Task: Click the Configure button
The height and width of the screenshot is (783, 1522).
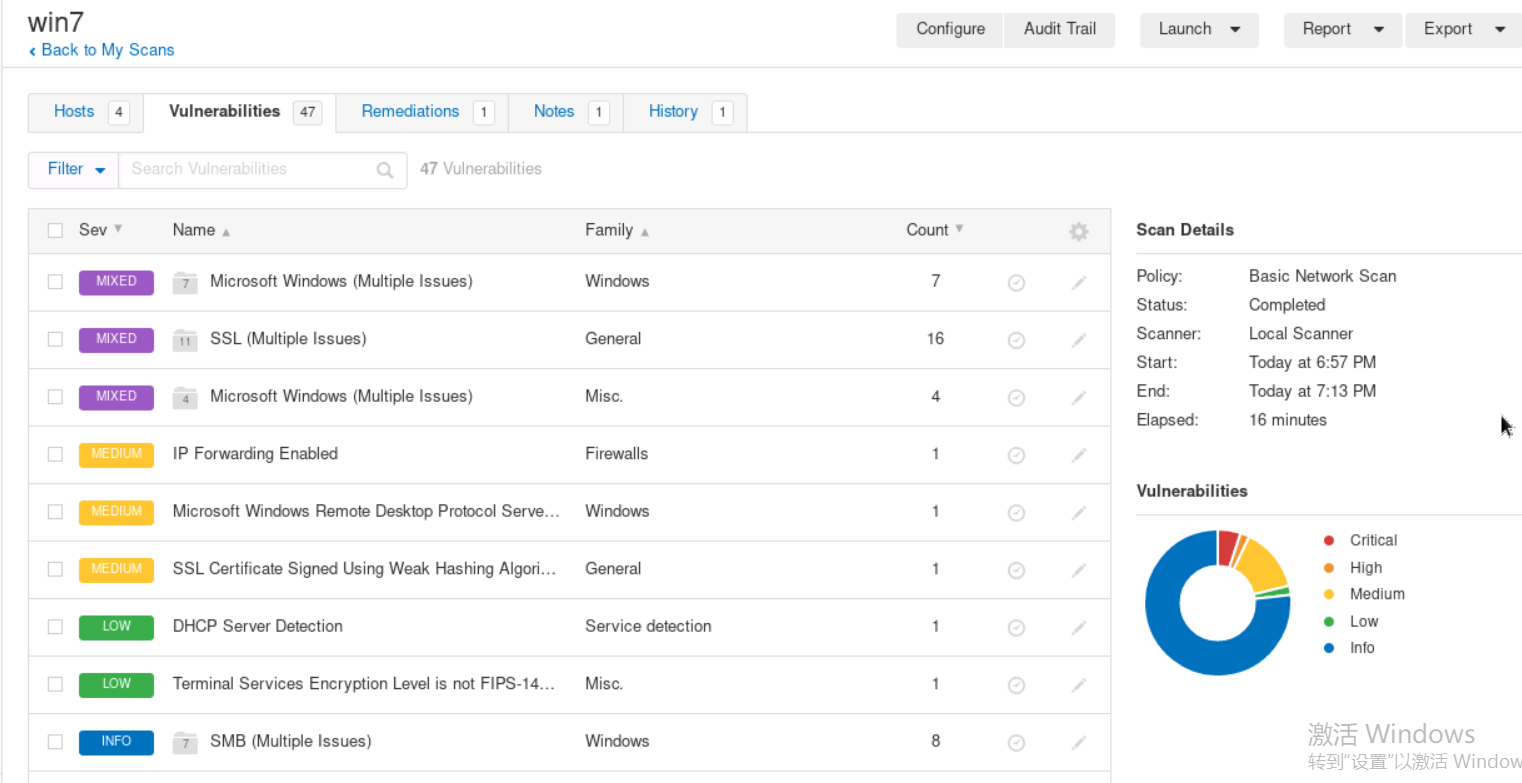Action: pos(950,29)
